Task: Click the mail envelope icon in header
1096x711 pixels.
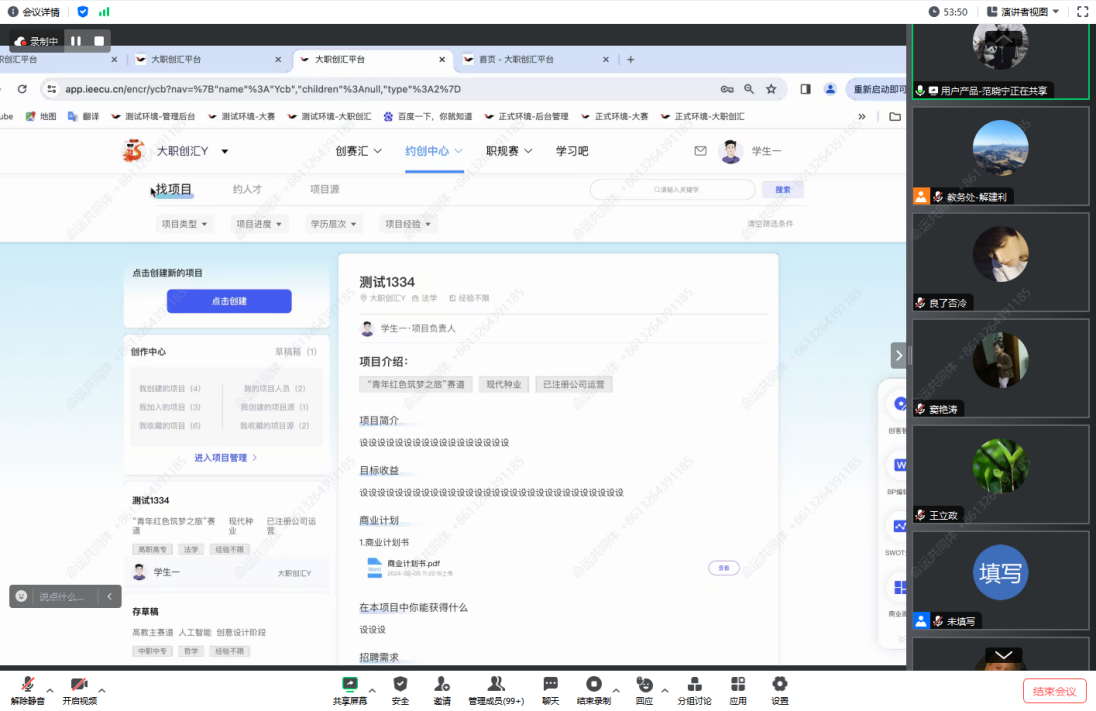Action: pos(700,151)
